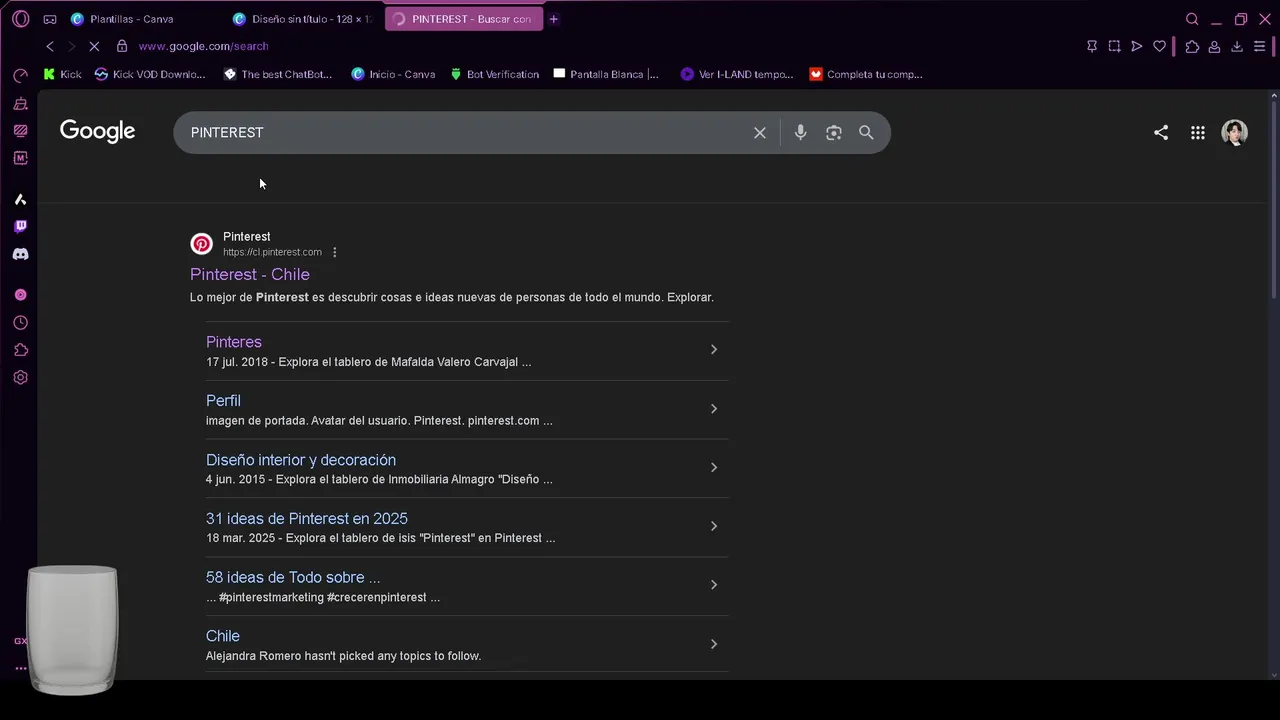Open a new tab with the plus button
1280x720 pixels.
pyautogui.click(x=554, y=19)
